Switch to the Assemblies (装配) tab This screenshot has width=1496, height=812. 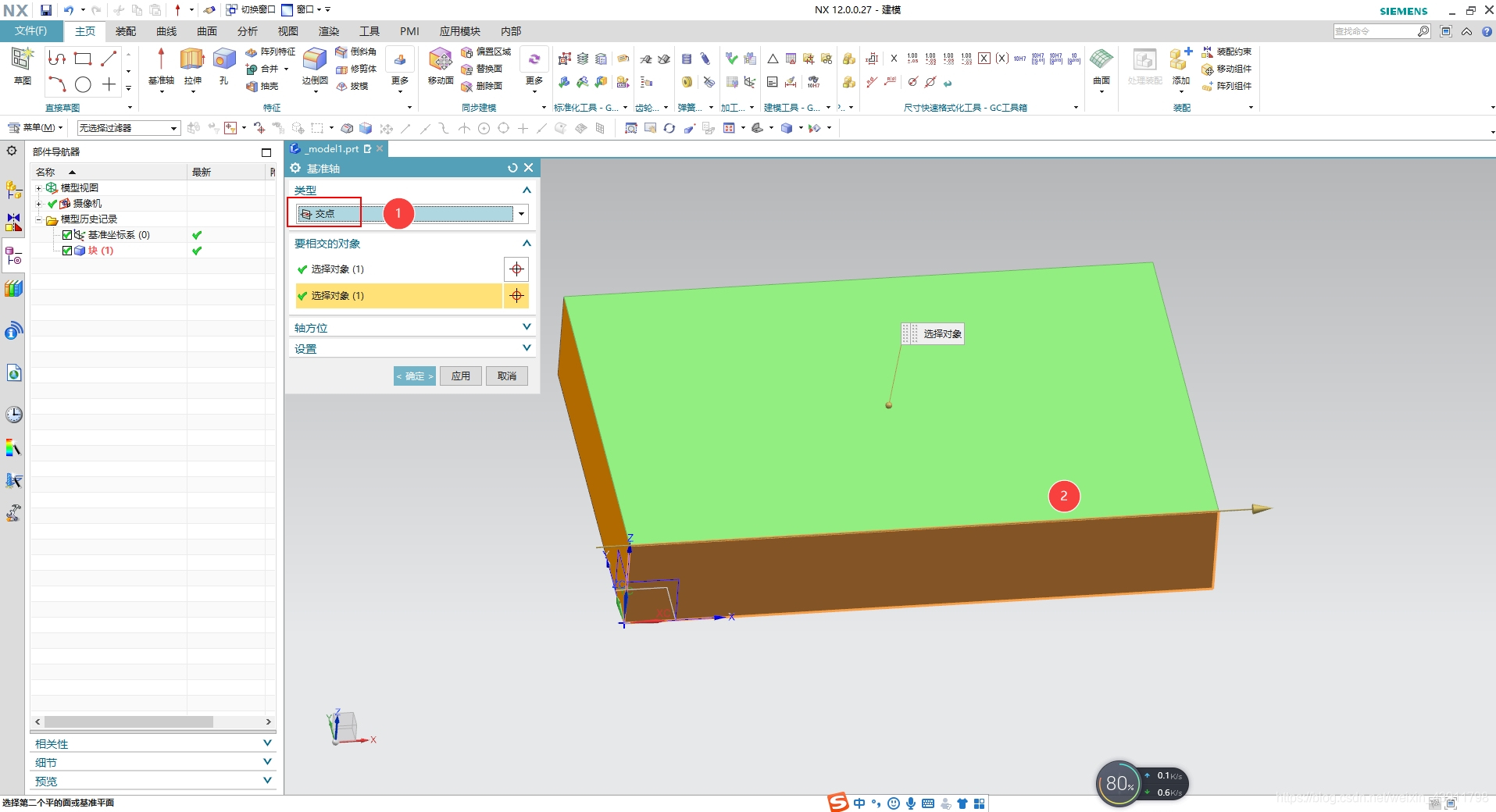coord(126,31)
